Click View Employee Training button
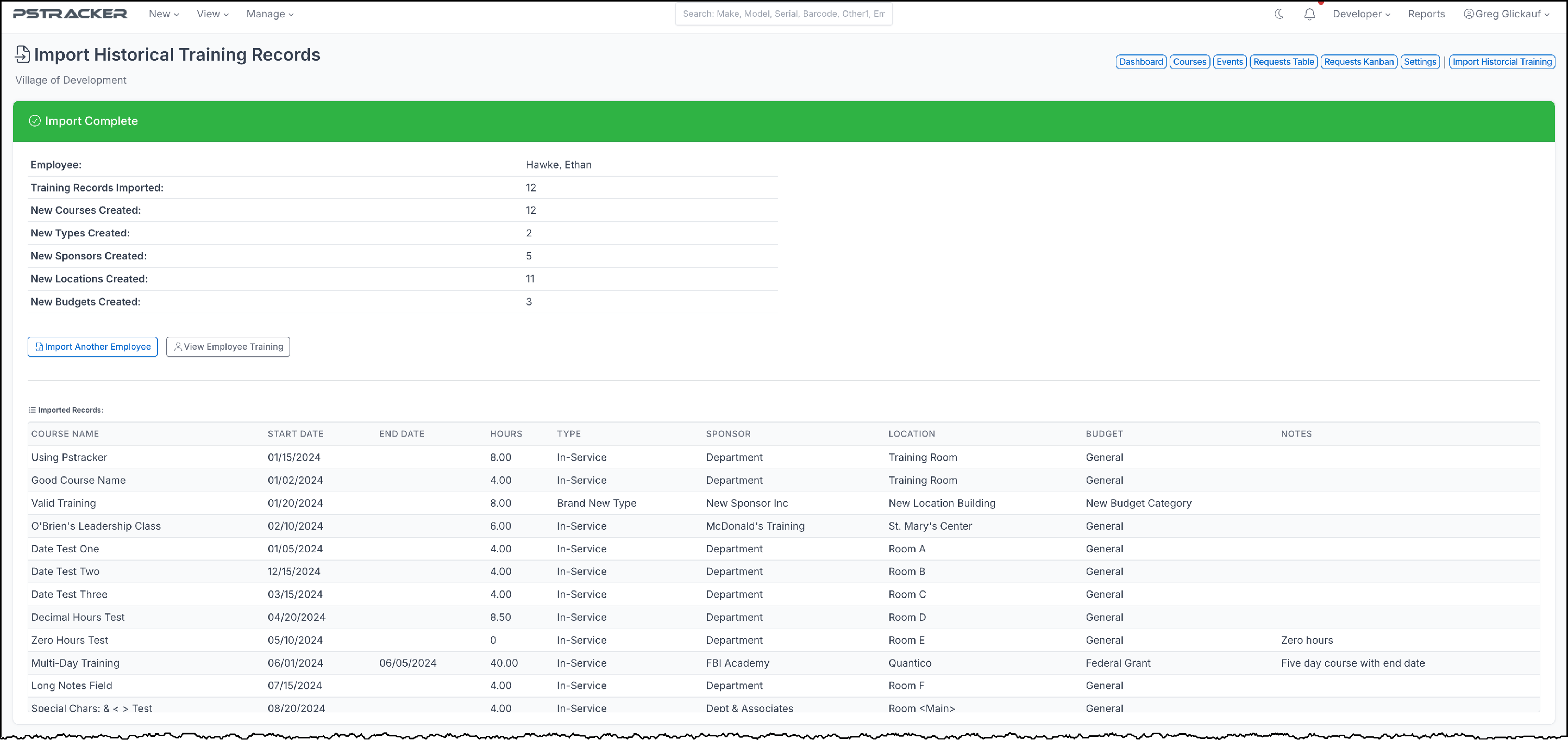This screenshot has width=1568, height=740. pos(228,347)
